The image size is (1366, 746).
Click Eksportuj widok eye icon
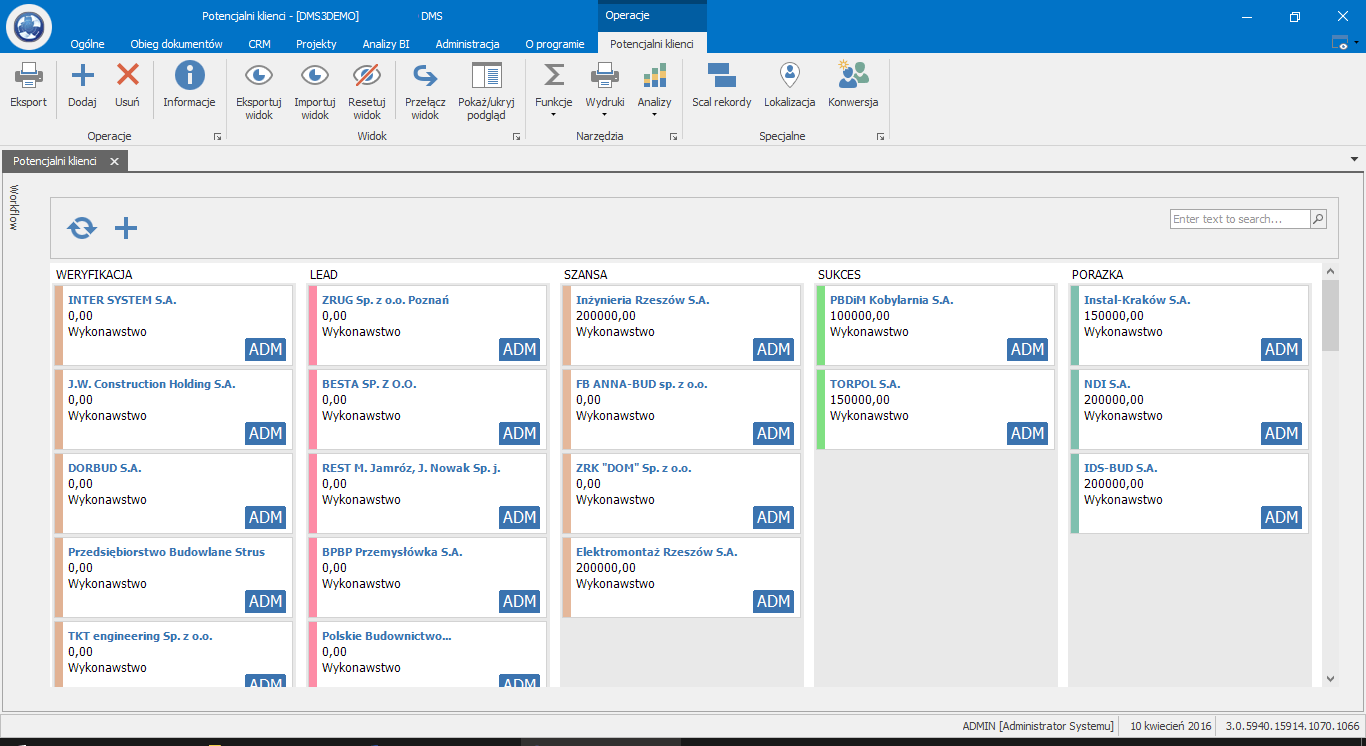[x=259, y=75]
